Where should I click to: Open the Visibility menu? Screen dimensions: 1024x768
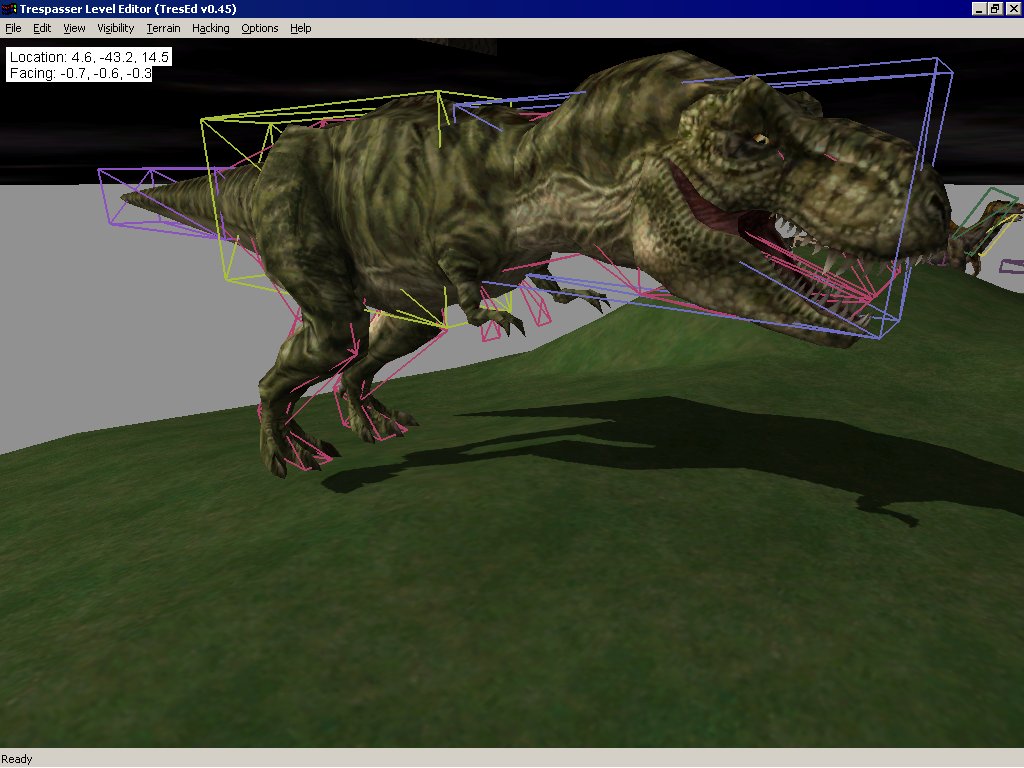pos(116,28)
